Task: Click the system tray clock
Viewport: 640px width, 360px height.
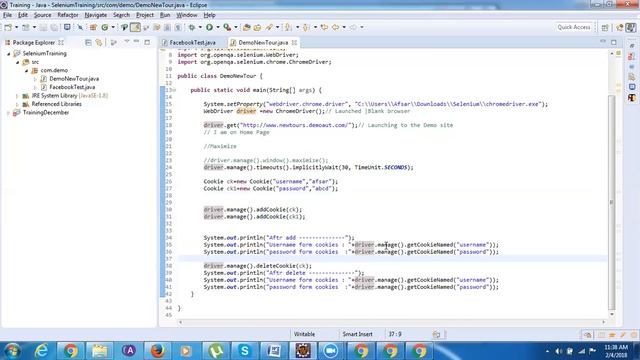Action: 616,351
